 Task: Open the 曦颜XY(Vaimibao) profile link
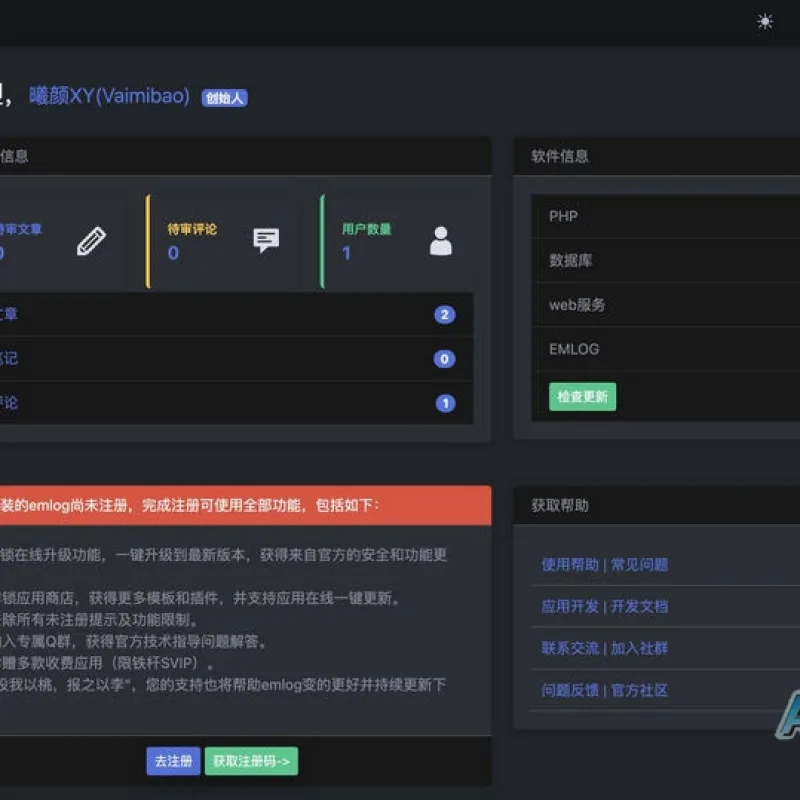[110, 96]
